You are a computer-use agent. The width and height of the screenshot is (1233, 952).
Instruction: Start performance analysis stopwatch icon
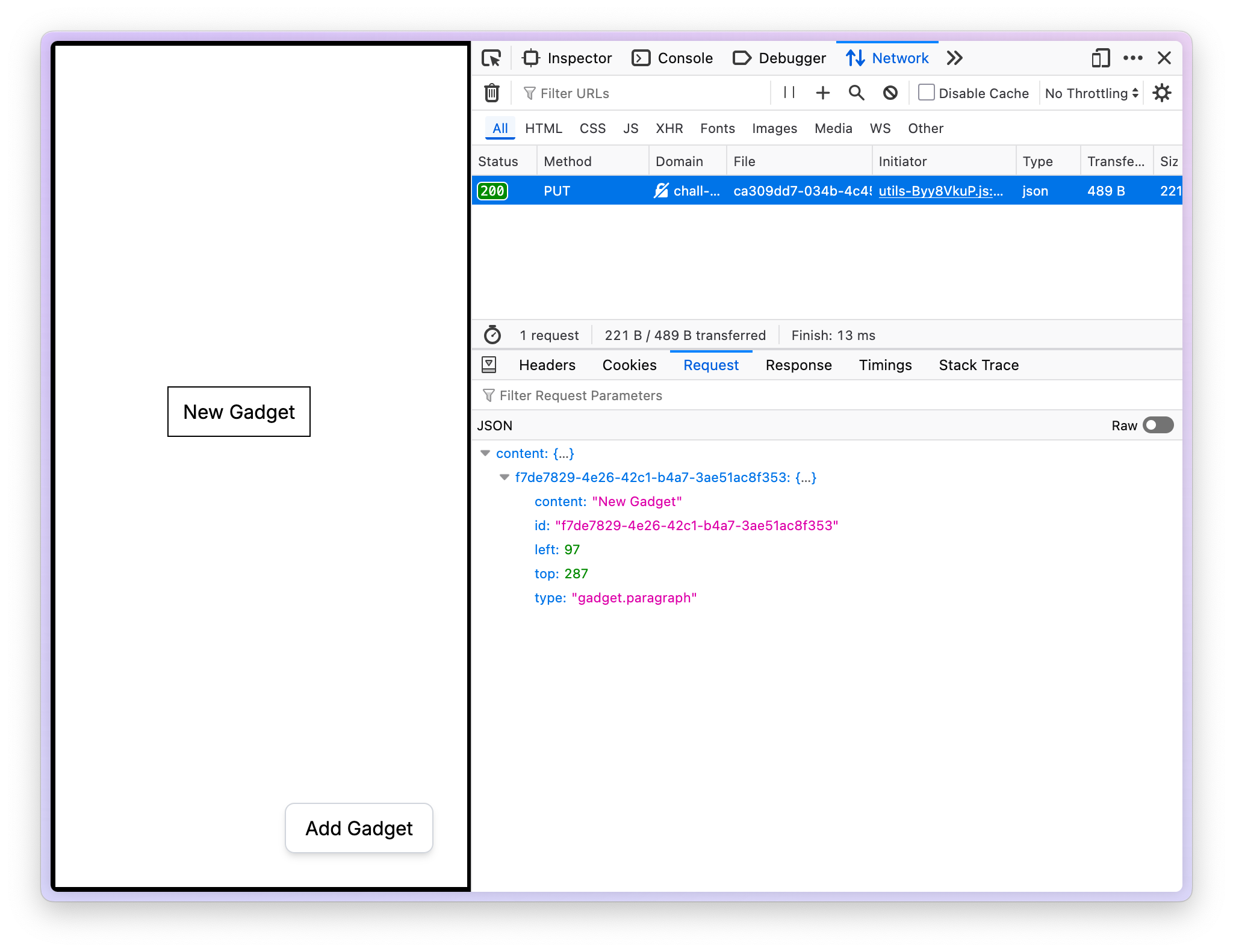[492, 335]
